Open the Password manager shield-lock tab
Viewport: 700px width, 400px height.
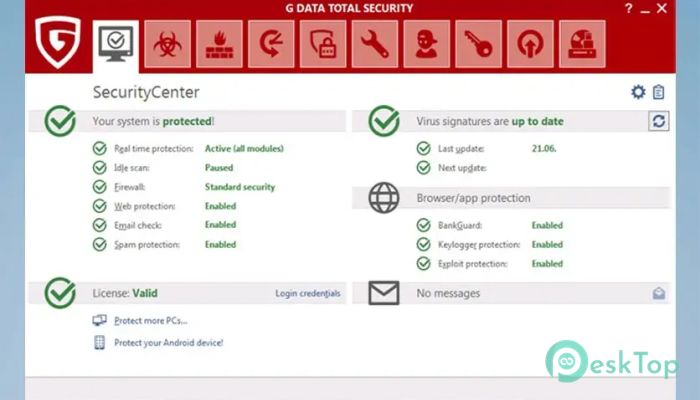coord(323,44)
